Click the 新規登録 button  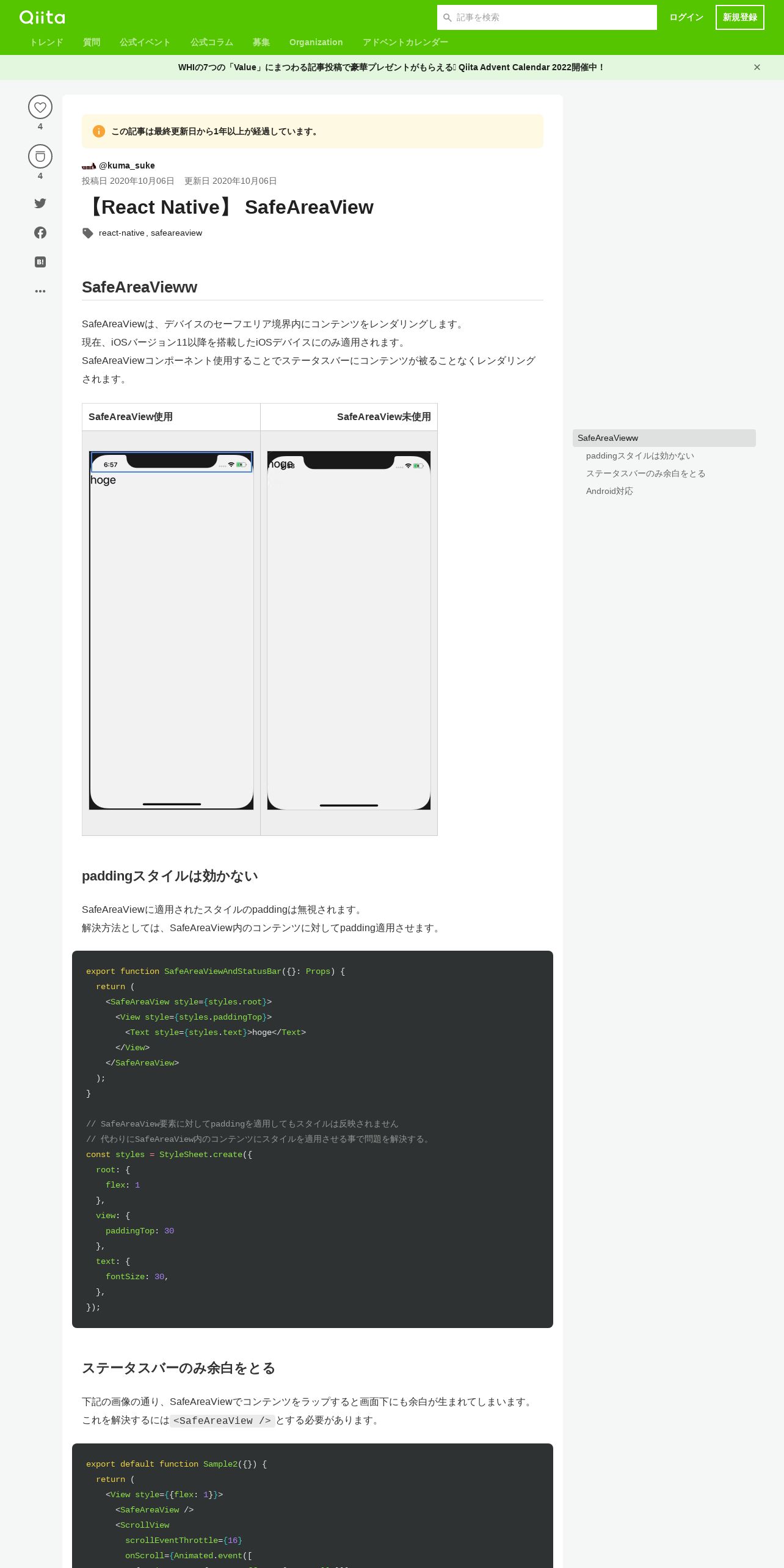[740, 18]
